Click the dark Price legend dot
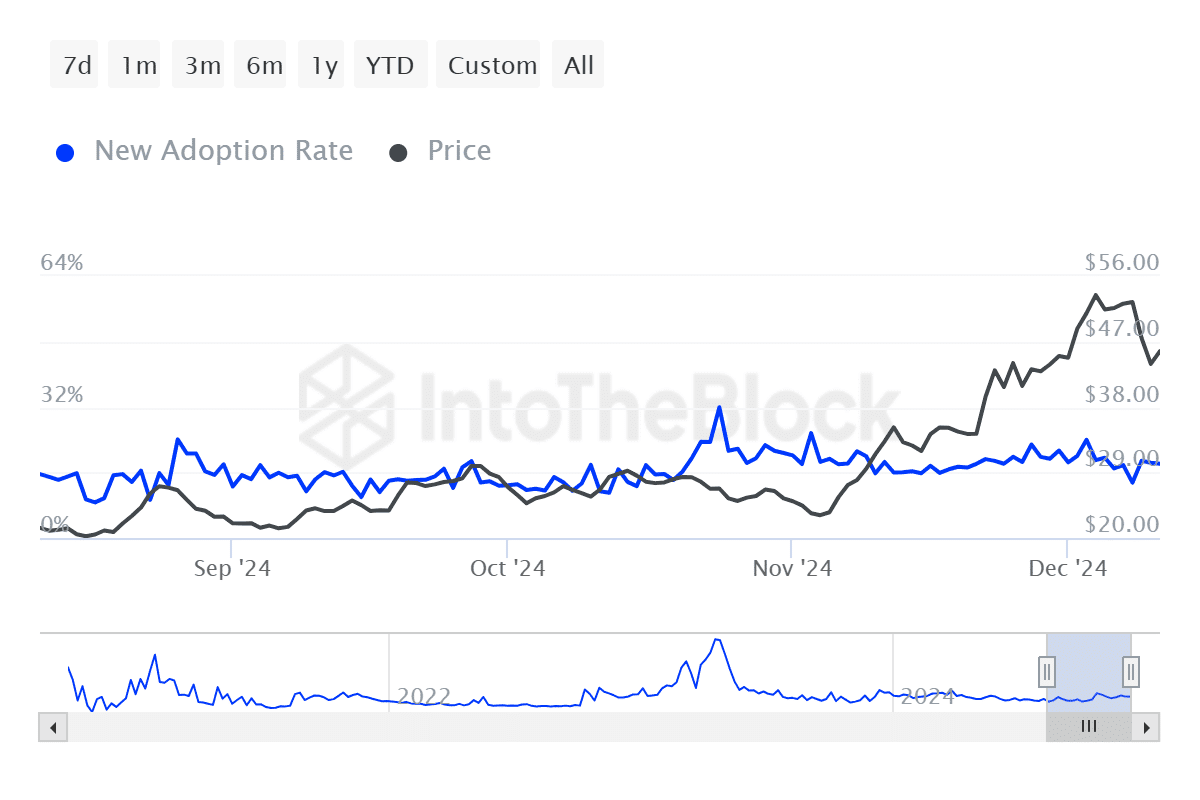Screen dimensions: 1200x800 [x=399, y=153]
